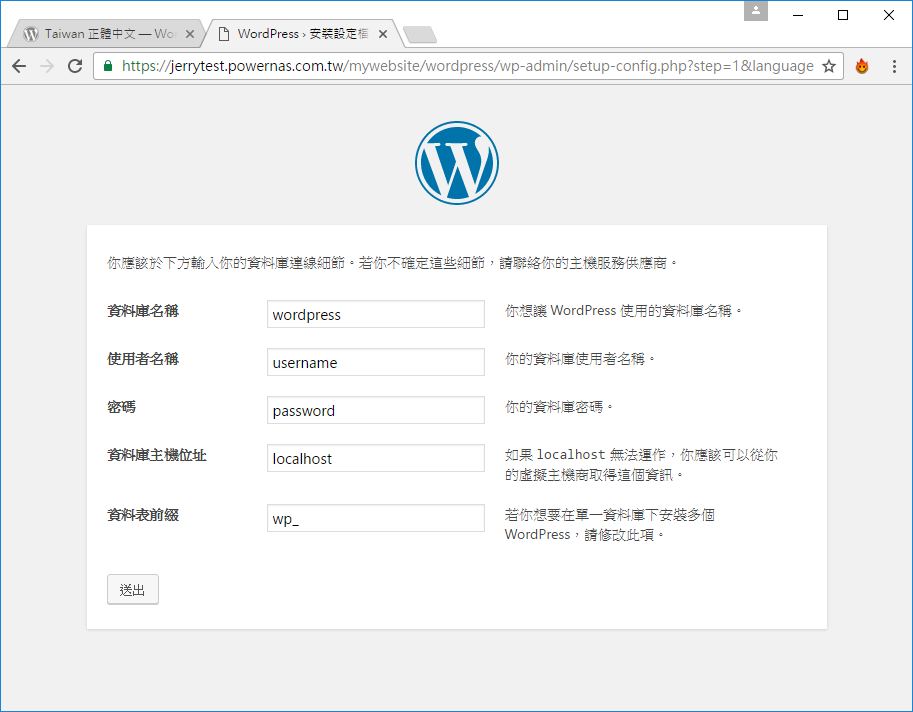913x712 pixels.
Task: Reload the current page
Action: [75, 66]
